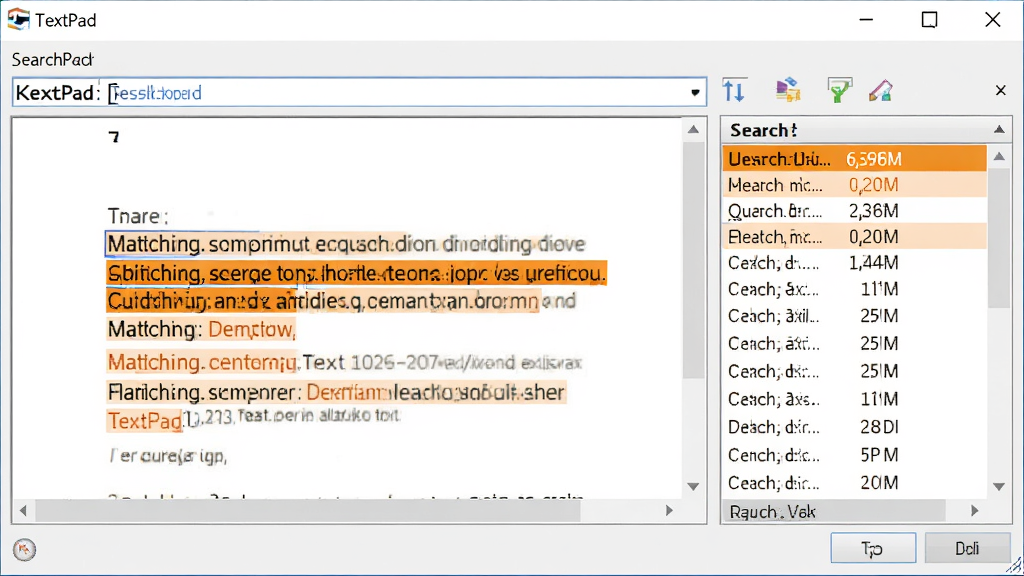Click right arrow of document horizontal scrollbar
1024x576 pixels.
pos(669,511)
